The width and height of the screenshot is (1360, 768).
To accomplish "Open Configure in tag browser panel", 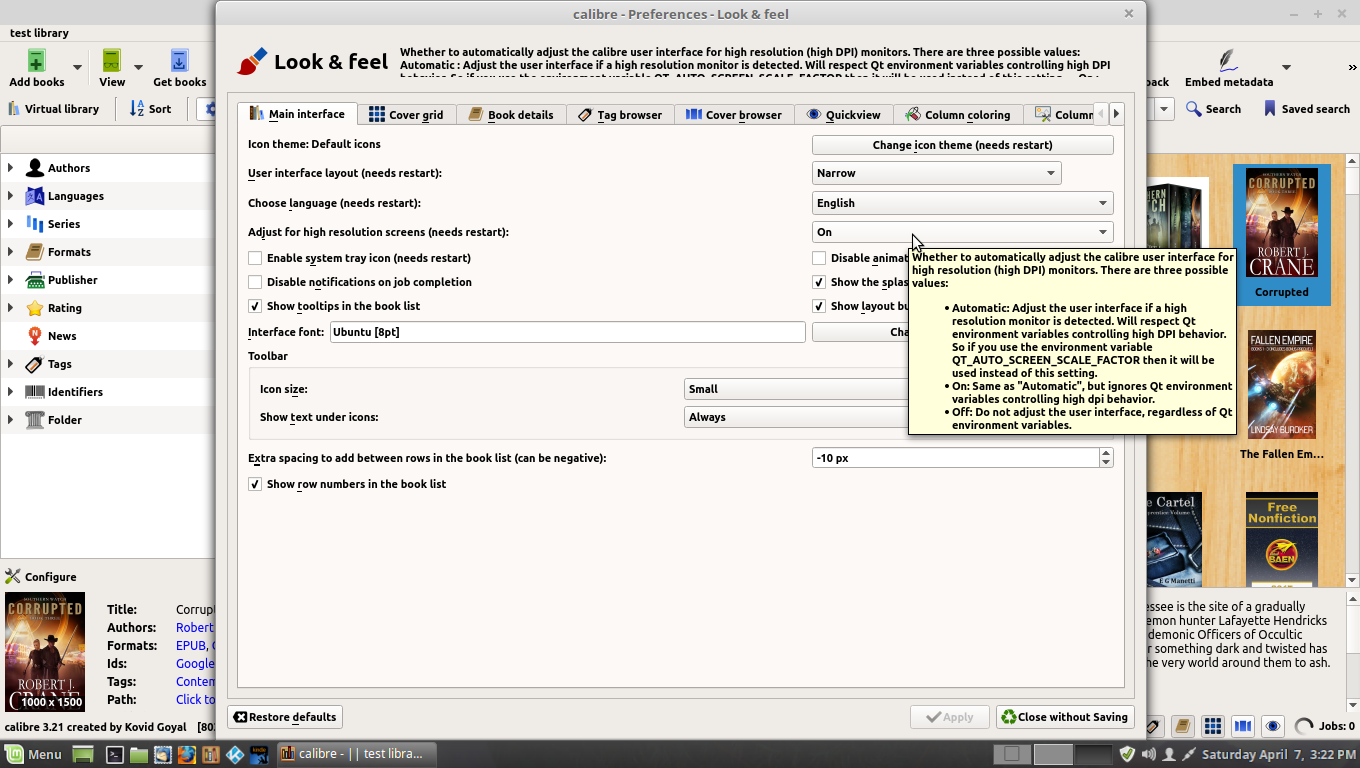I will (41, 577).
